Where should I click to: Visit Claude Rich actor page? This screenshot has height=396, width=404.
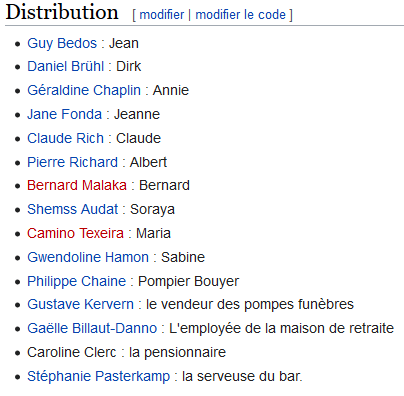coord(65,138)
